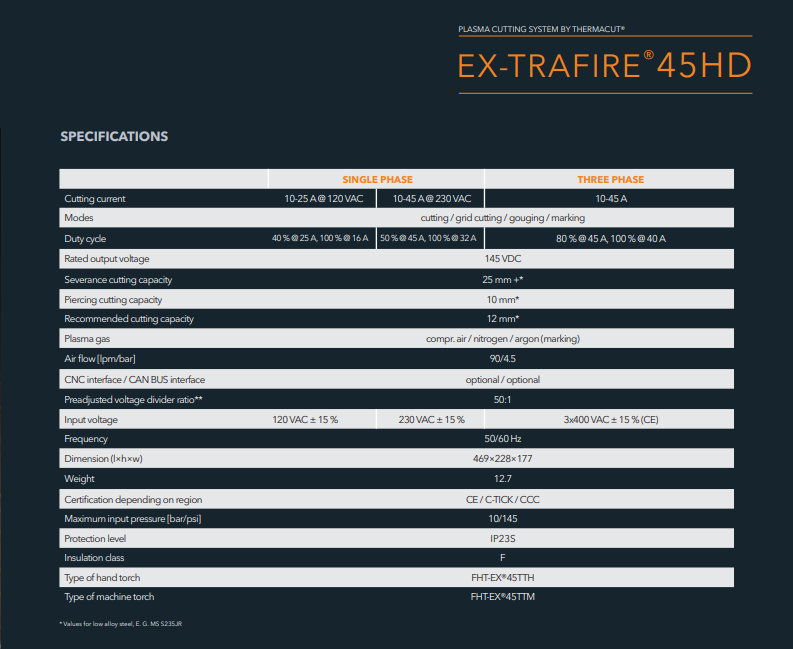Click the 'Severance cutting capacity' label
Viewport: 793px width, 649px height.
click(118, 280)
